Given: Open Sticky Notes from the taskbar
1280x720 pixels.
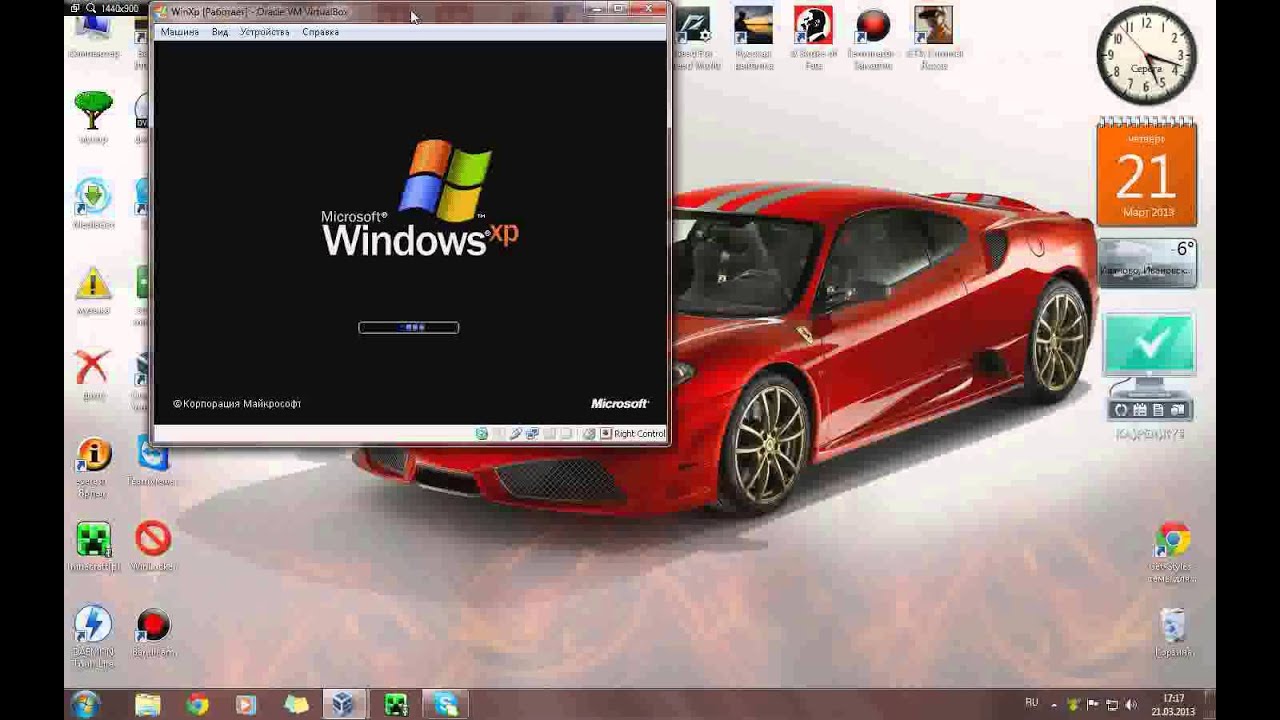Looking at the screenshot, I should click(296, 705).
